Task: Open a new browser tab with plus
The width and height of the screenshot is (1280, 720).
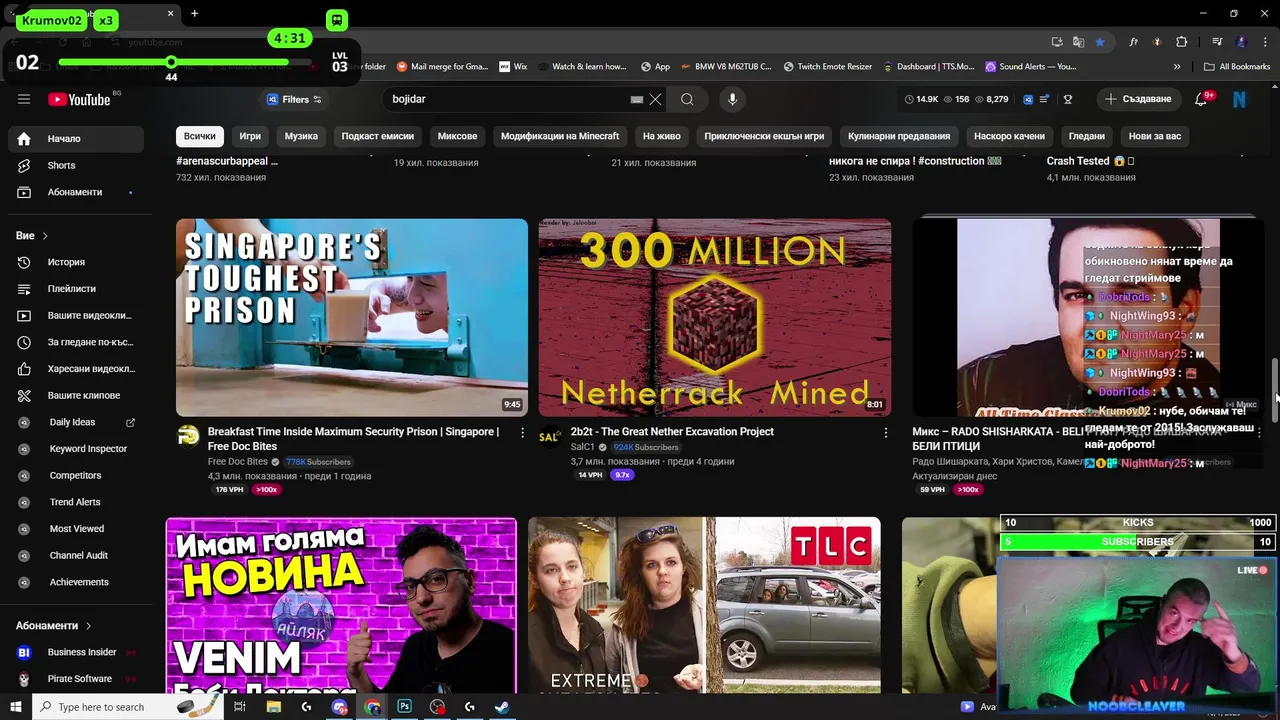Action: [195, 13]
